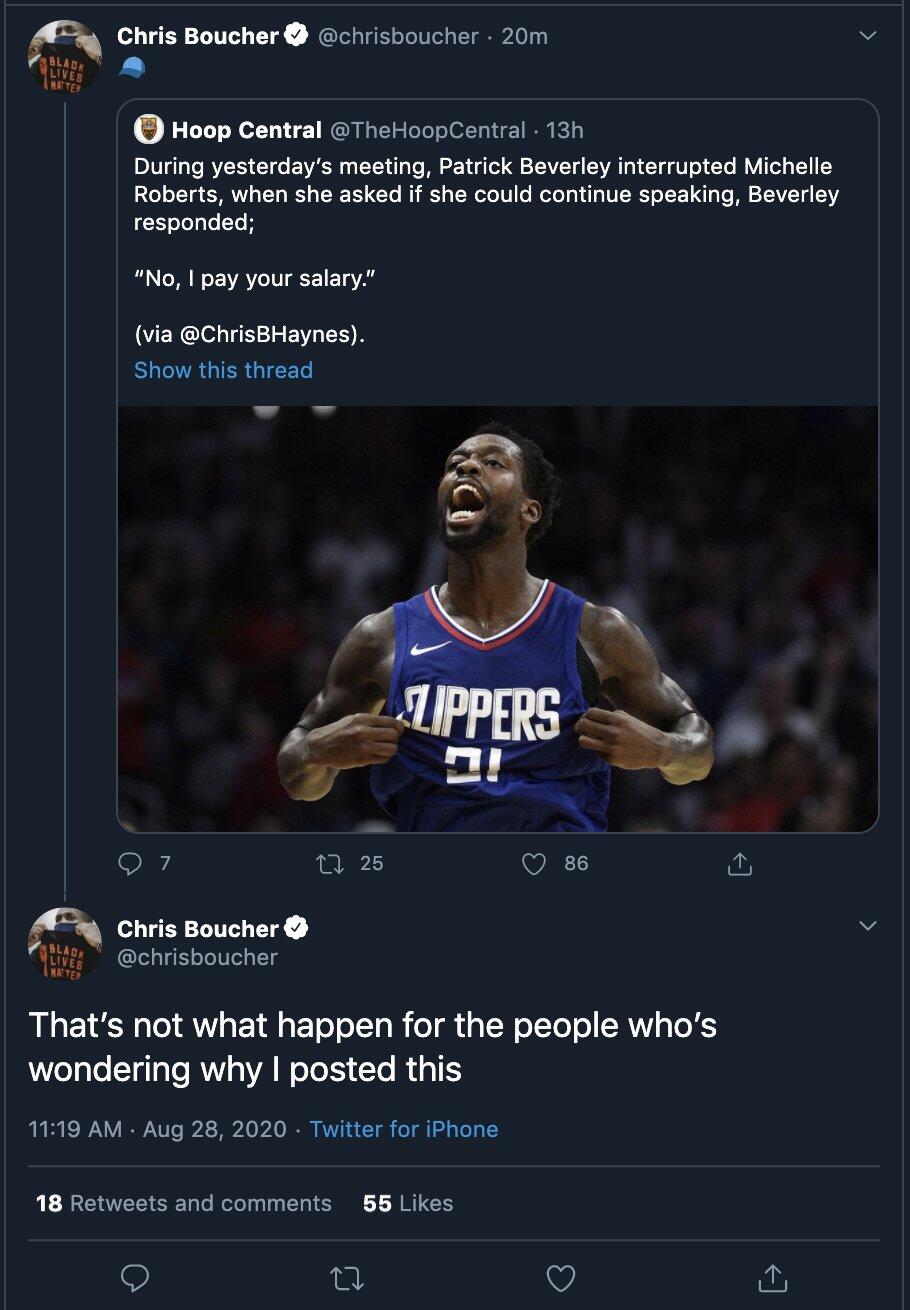Click the Hoop Central account name
The width and height of the screenshot is (910, 1310).
coord(246,130)
